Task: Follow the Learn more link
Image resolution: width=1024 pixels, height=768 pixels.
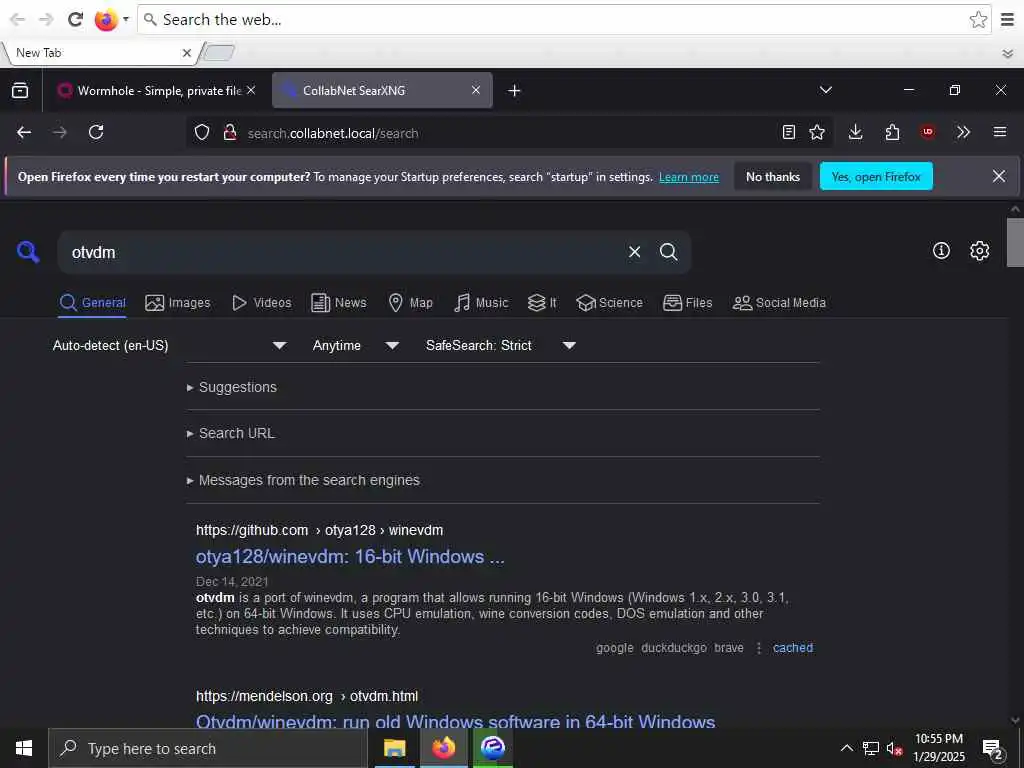Action: tap(688, 177)
